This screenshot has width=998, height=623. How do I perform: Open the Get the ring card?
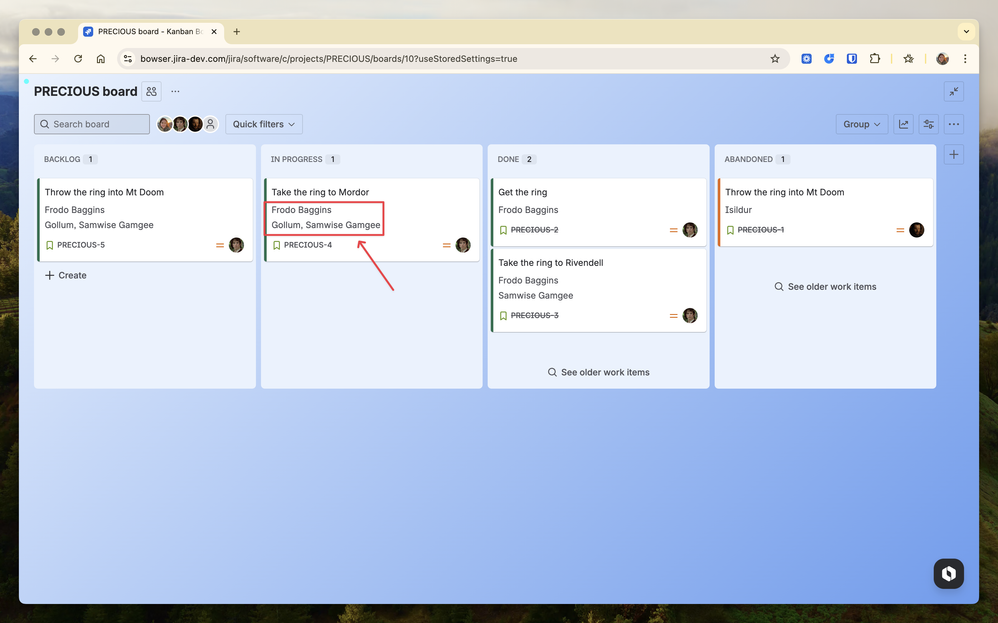(x=598, y=212)
